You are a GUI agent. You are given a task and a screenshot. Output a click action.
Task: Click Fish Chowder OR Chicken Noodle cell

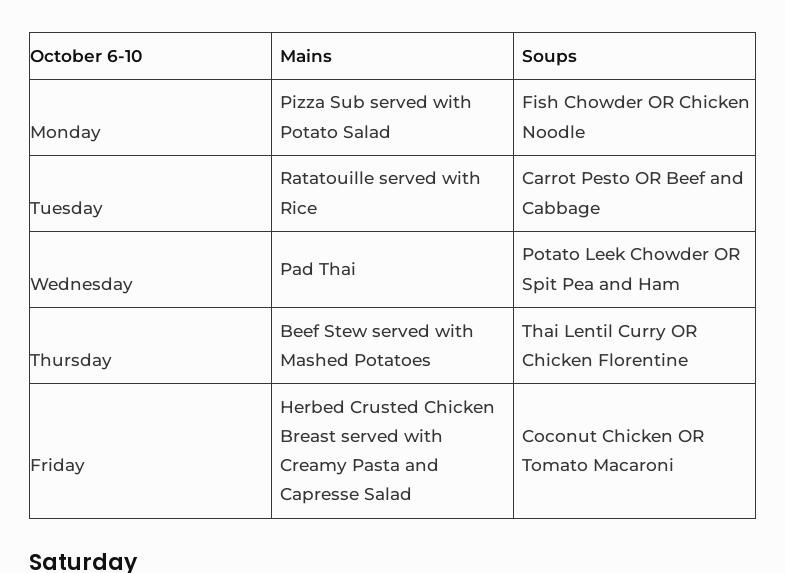tap(634, 118)
